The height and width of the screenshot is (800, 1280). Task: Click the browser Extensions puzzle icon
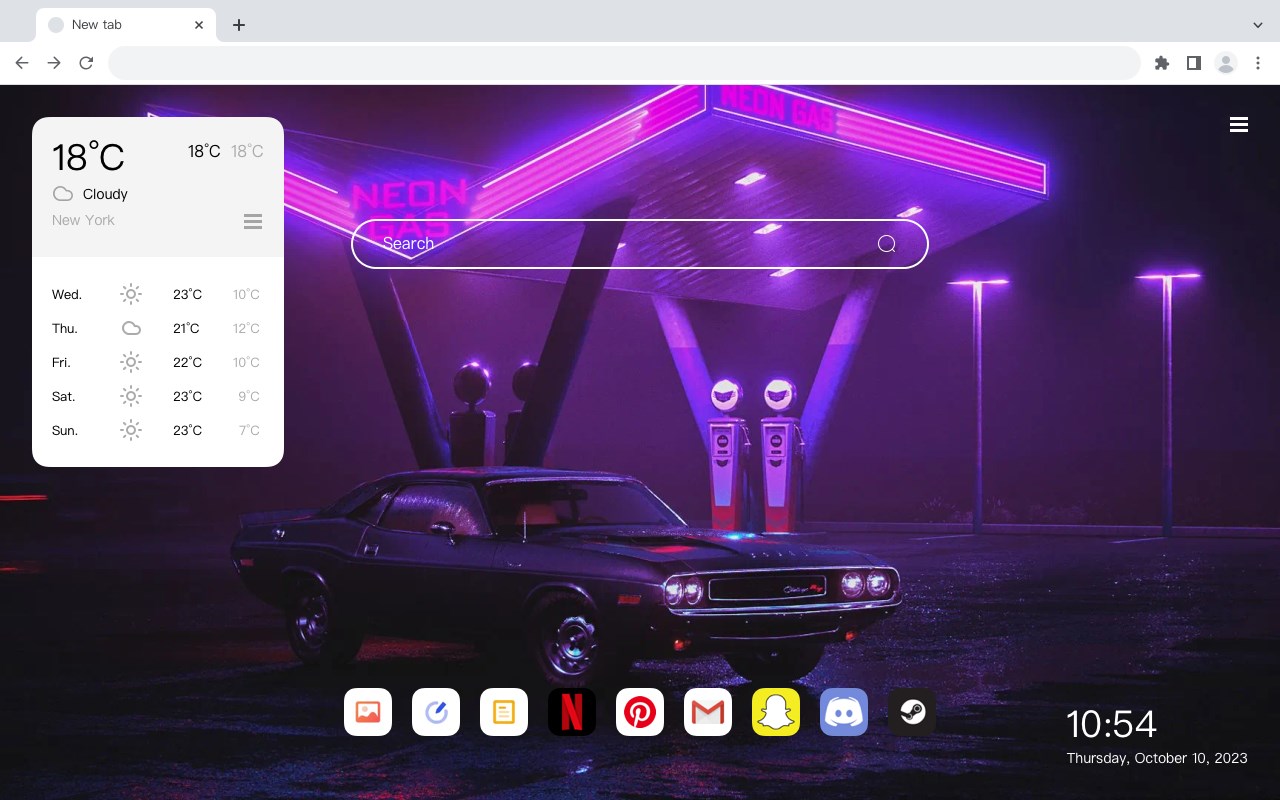click(1161, 63)
